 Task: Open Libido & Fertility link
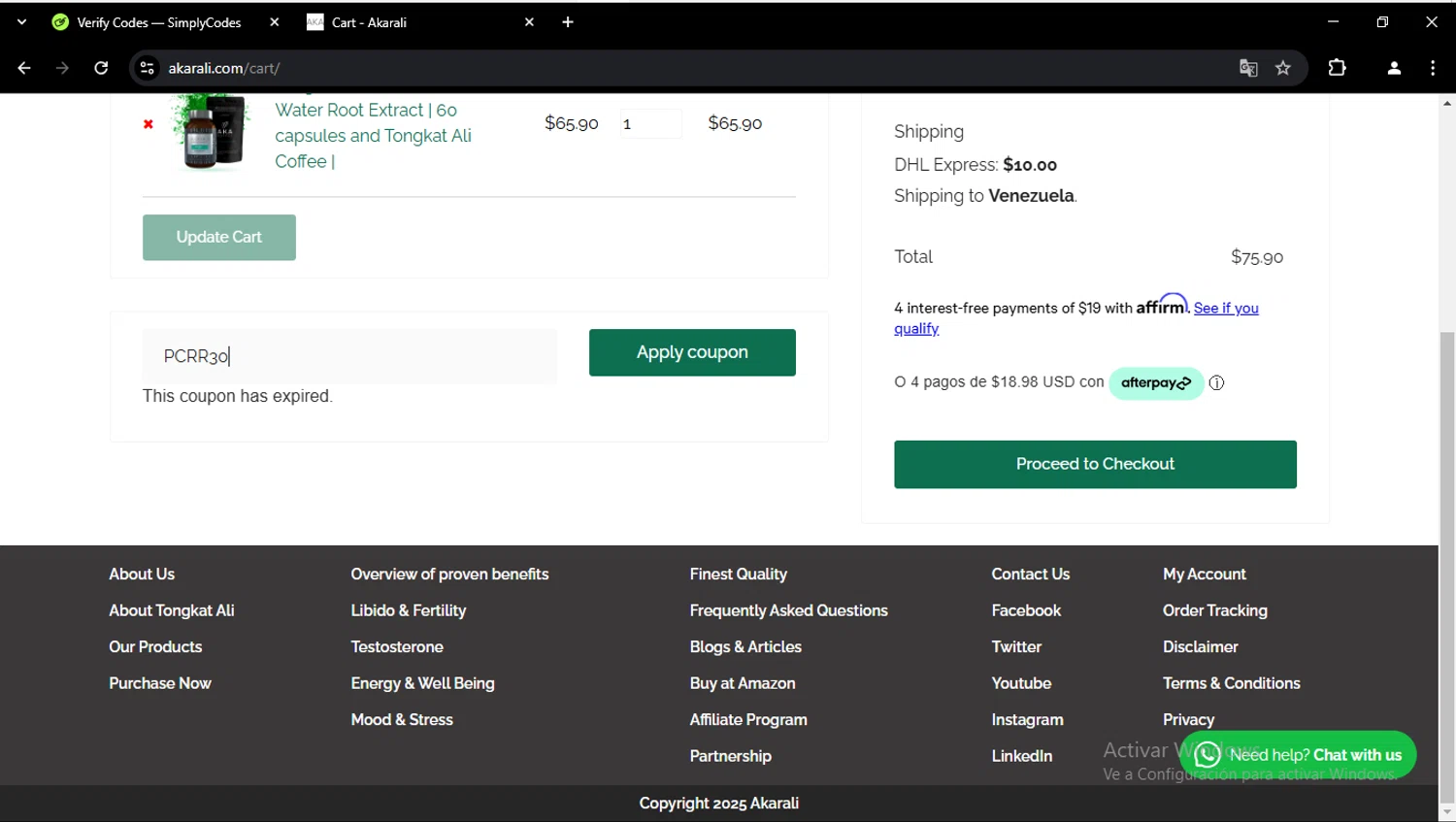pyautogui.click(x=409, y=610)
